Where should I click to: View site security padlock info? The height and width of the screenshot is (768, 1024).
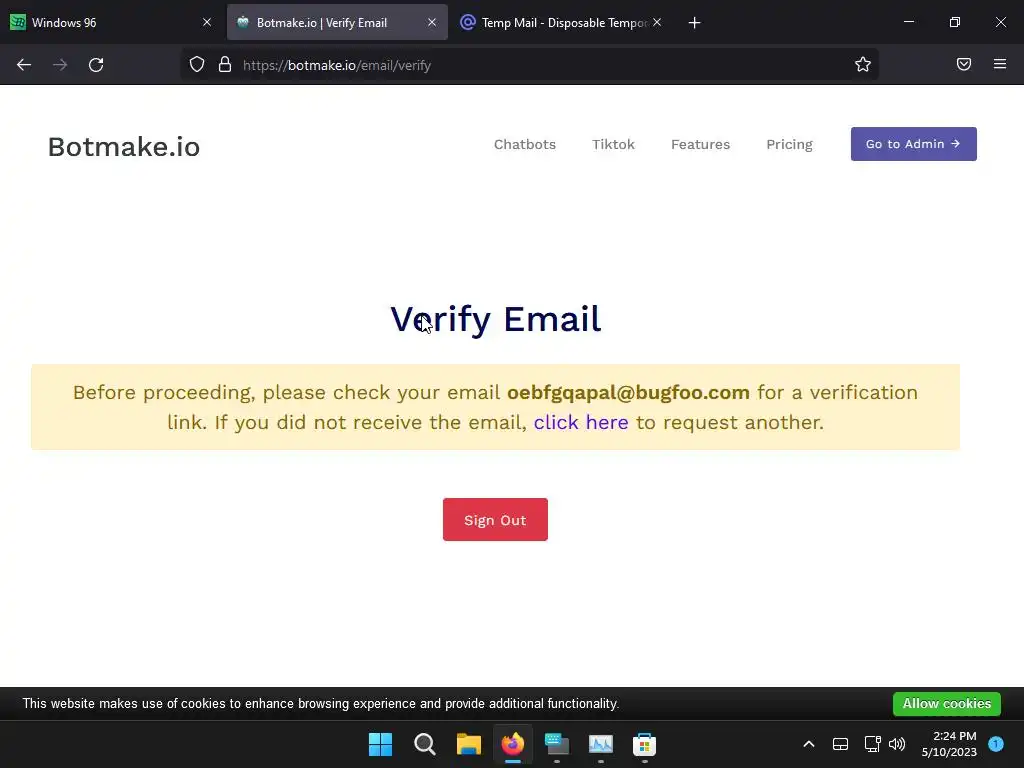tap(225, 65)
